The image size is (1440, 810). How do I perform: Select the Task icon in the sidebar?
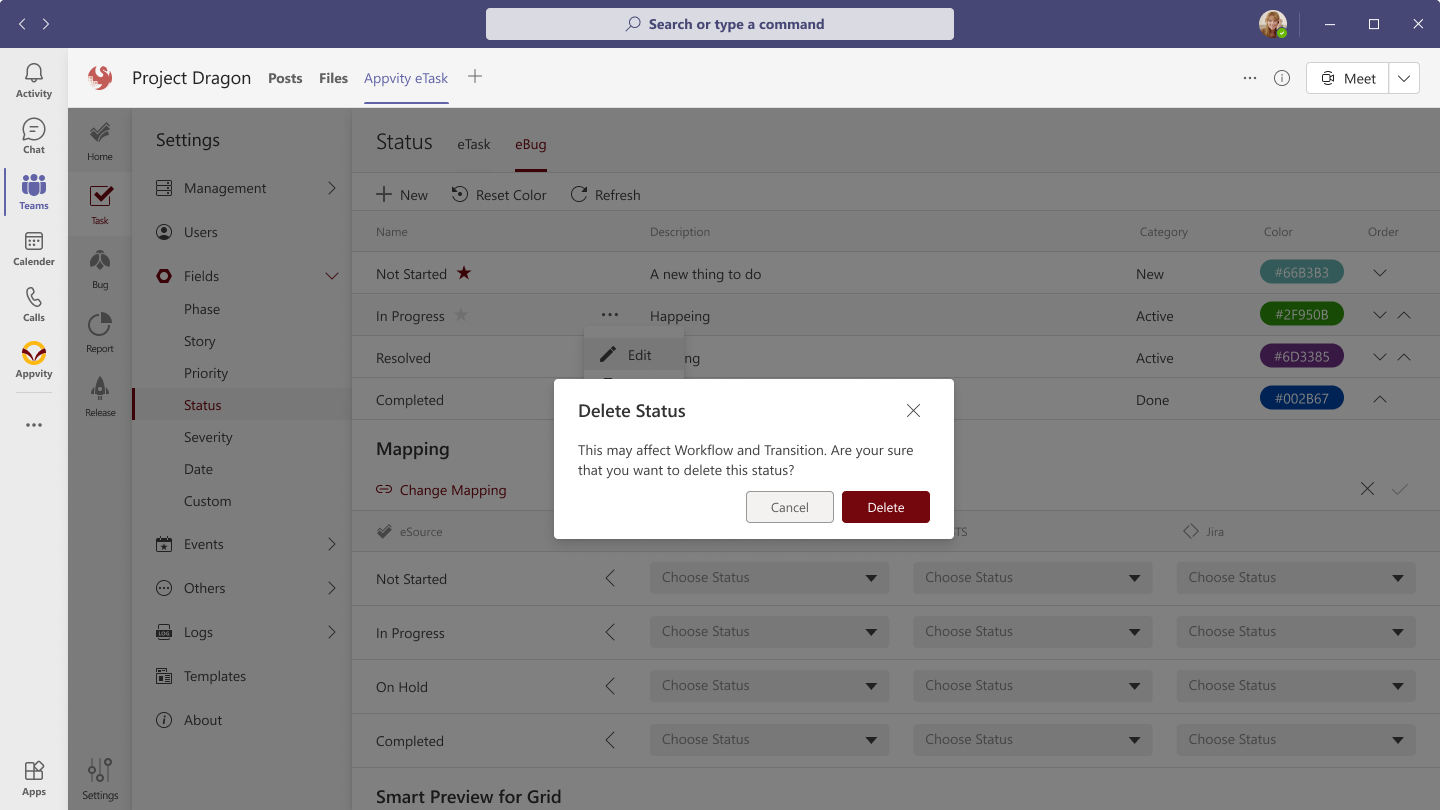pos(99,203)
